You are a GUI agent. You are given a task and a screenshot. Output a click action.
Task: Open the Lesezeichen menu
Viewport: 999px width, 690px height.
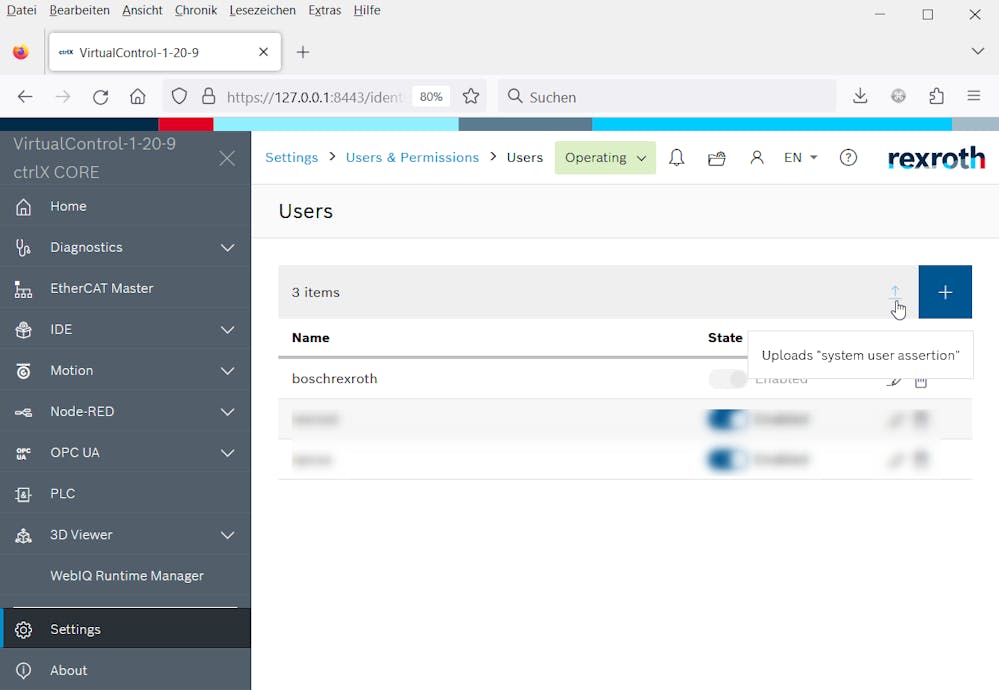click(262, 10)
